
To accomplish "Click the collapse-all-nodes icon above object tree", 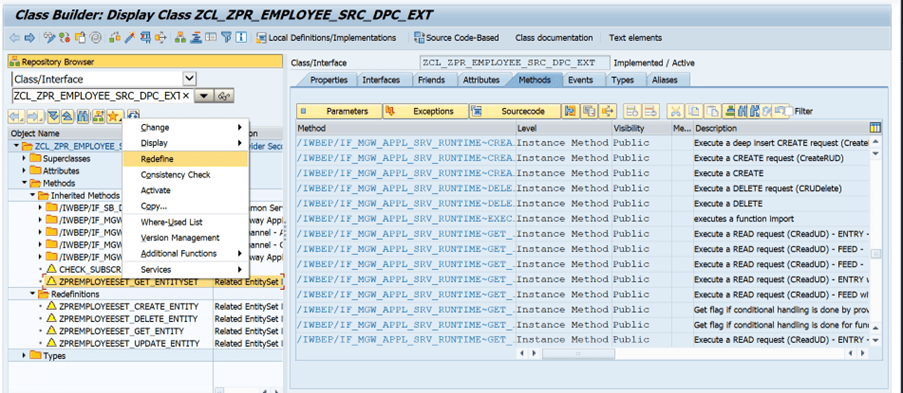I will 67,116.
